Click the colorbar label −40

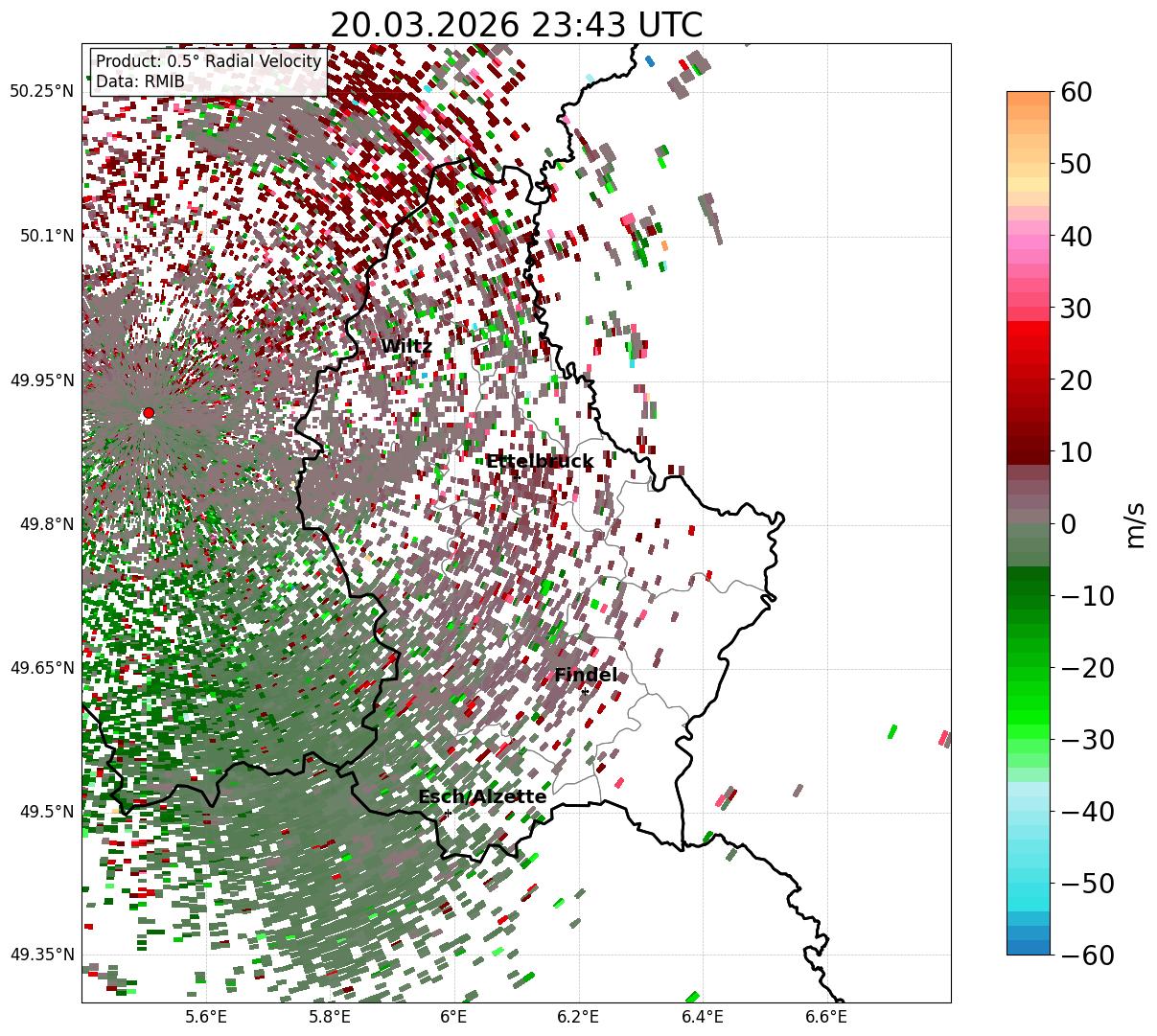pos(1087,811)
